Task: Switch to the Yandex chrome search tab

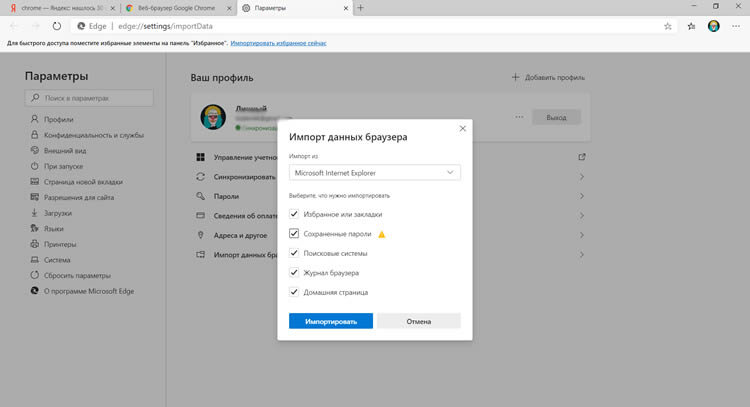Action: pyautogui.click(x=62, y=8)
